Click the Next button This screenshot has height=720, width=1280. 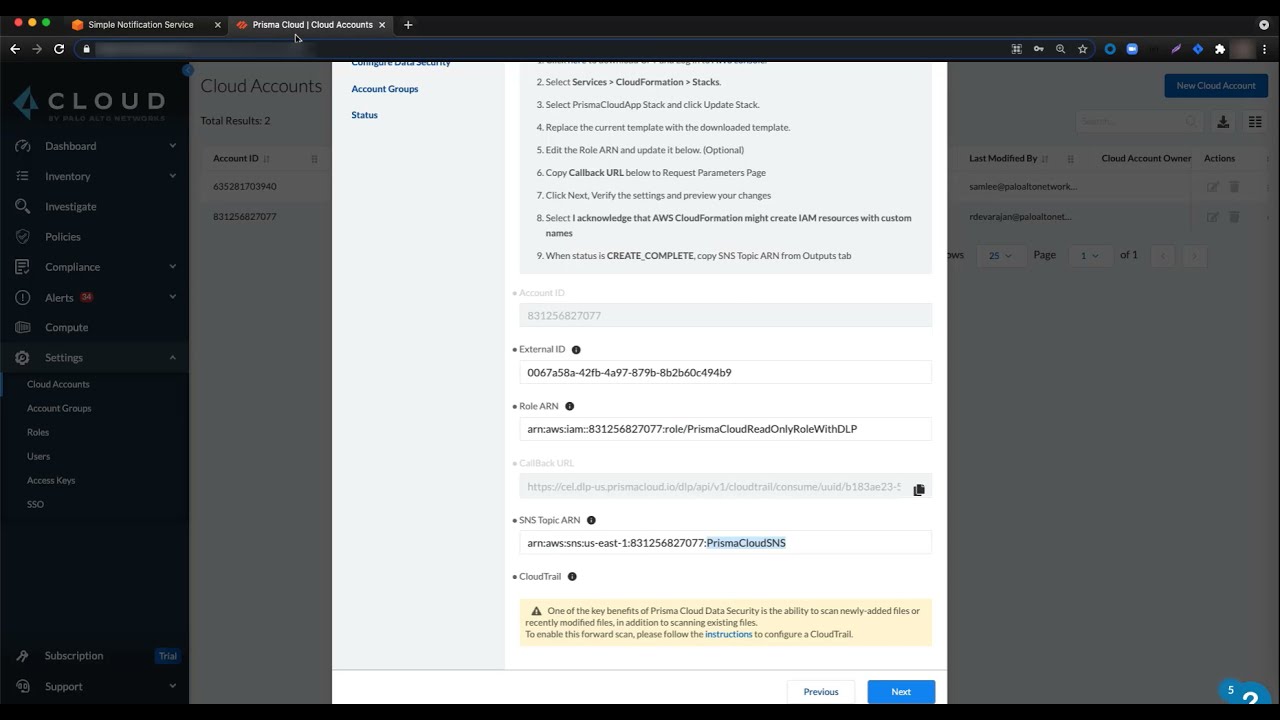[901, 692]
